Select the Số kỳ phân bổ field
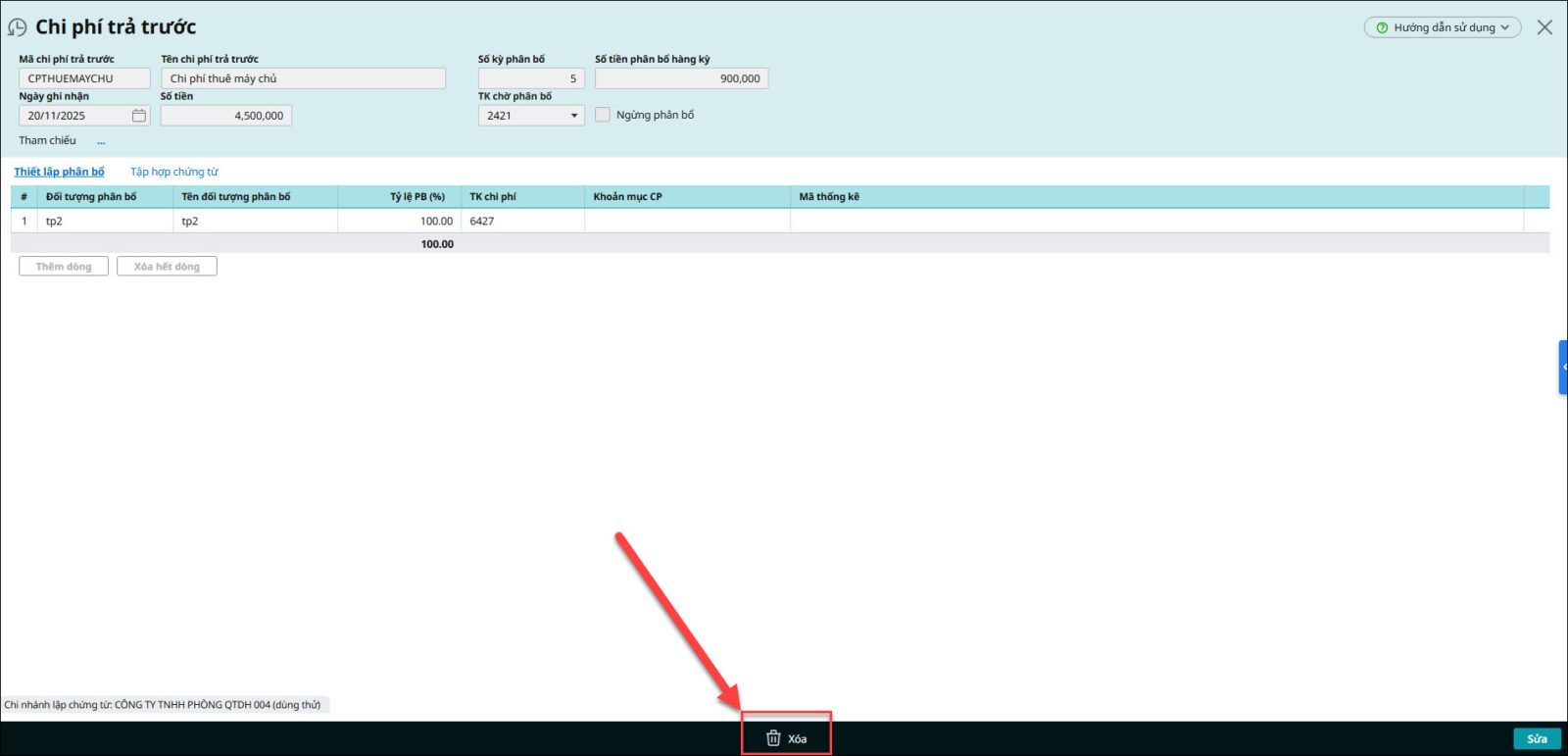Image resolution: width=1568 pixels, height=756 pixels. (530, 78)
